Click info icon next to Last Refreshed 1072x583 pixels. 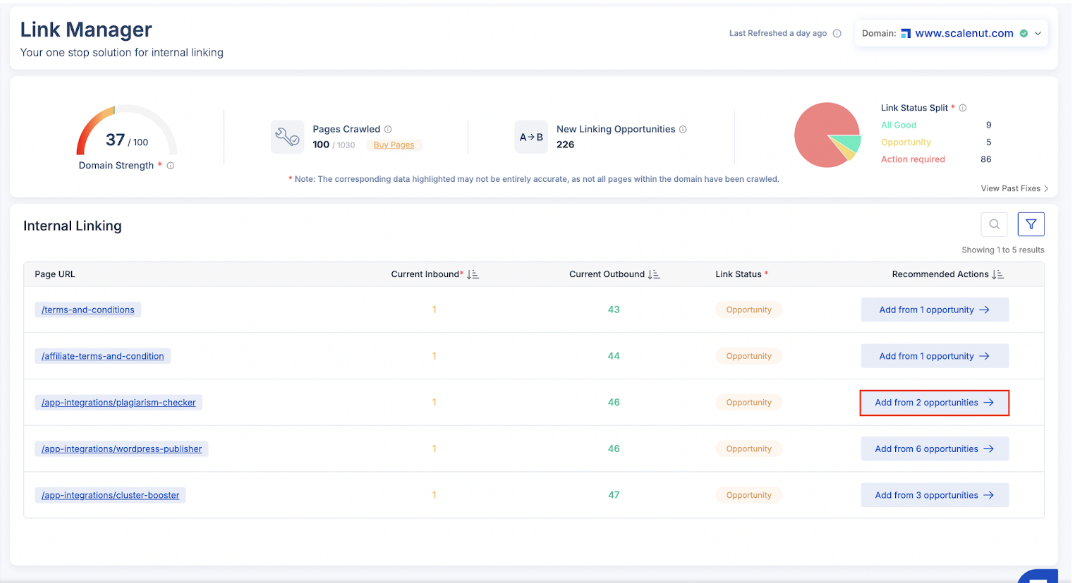837,33
